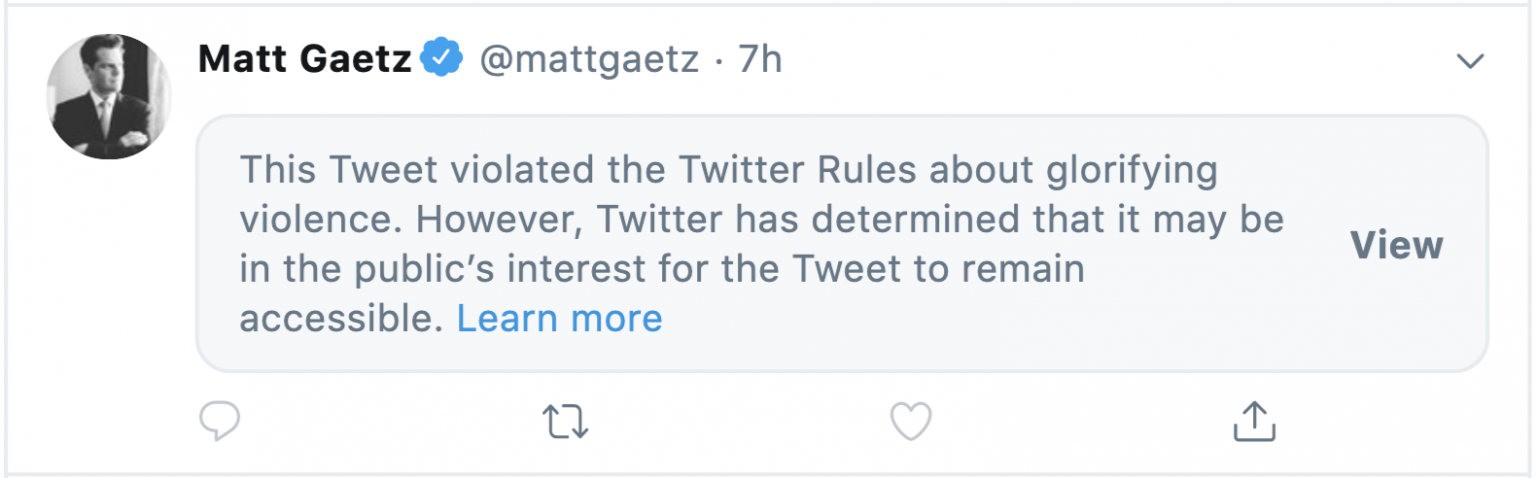1536x478 pixels.
Task: Visit the @mattgaetz handle
Action: point(590,60)
